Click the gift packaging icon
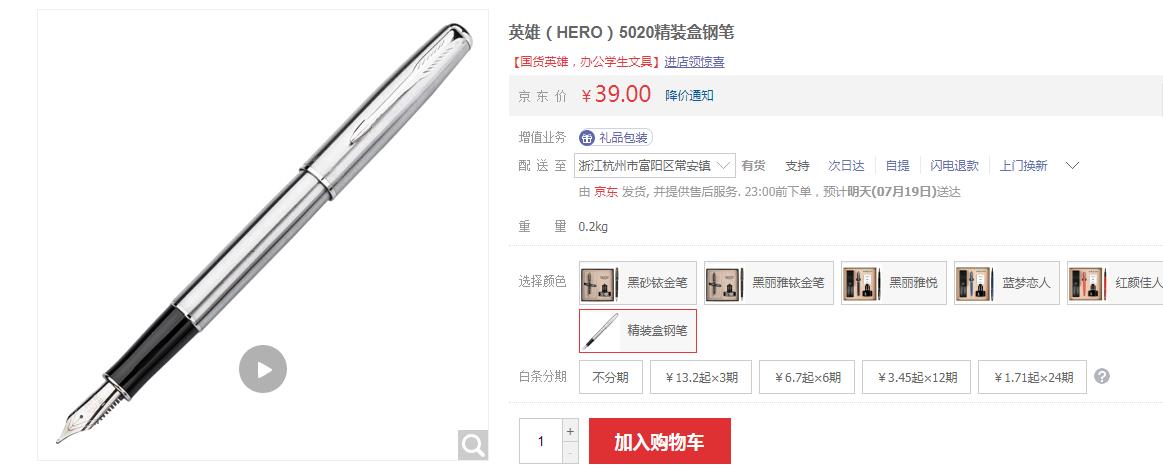 (587, 138)
